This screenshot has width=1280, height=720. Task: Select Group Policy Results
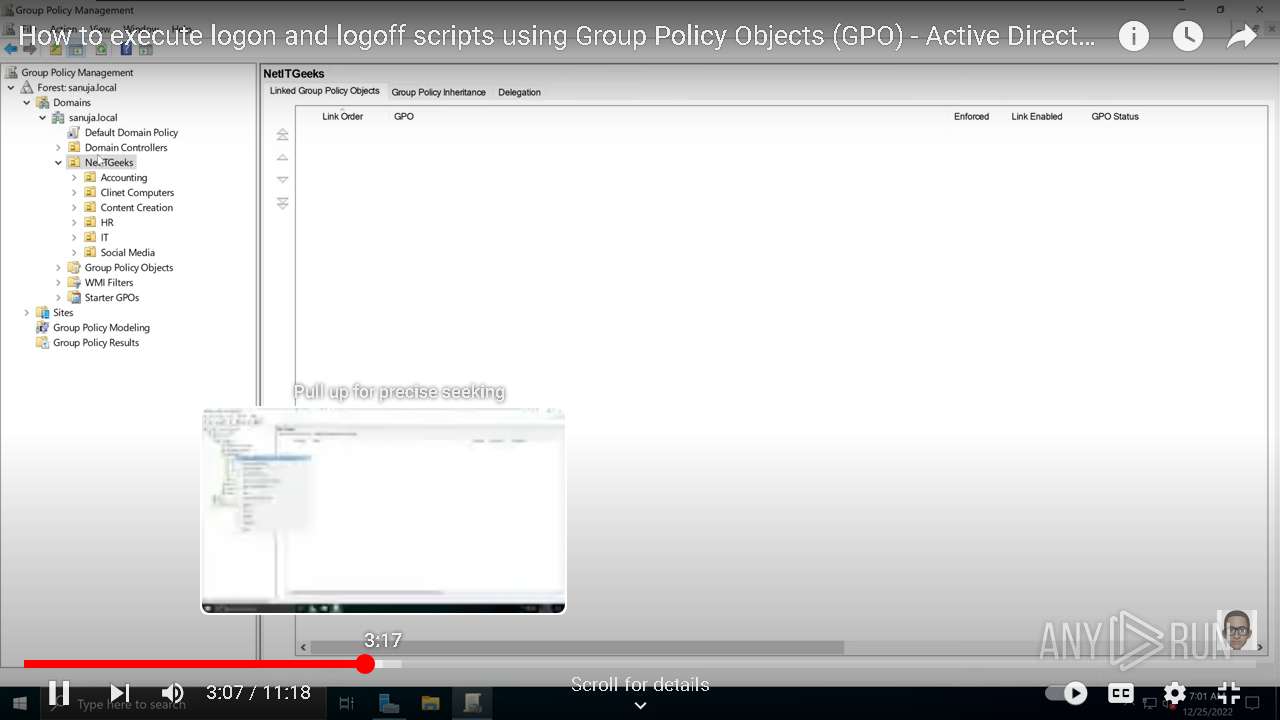tap(96, 343)
